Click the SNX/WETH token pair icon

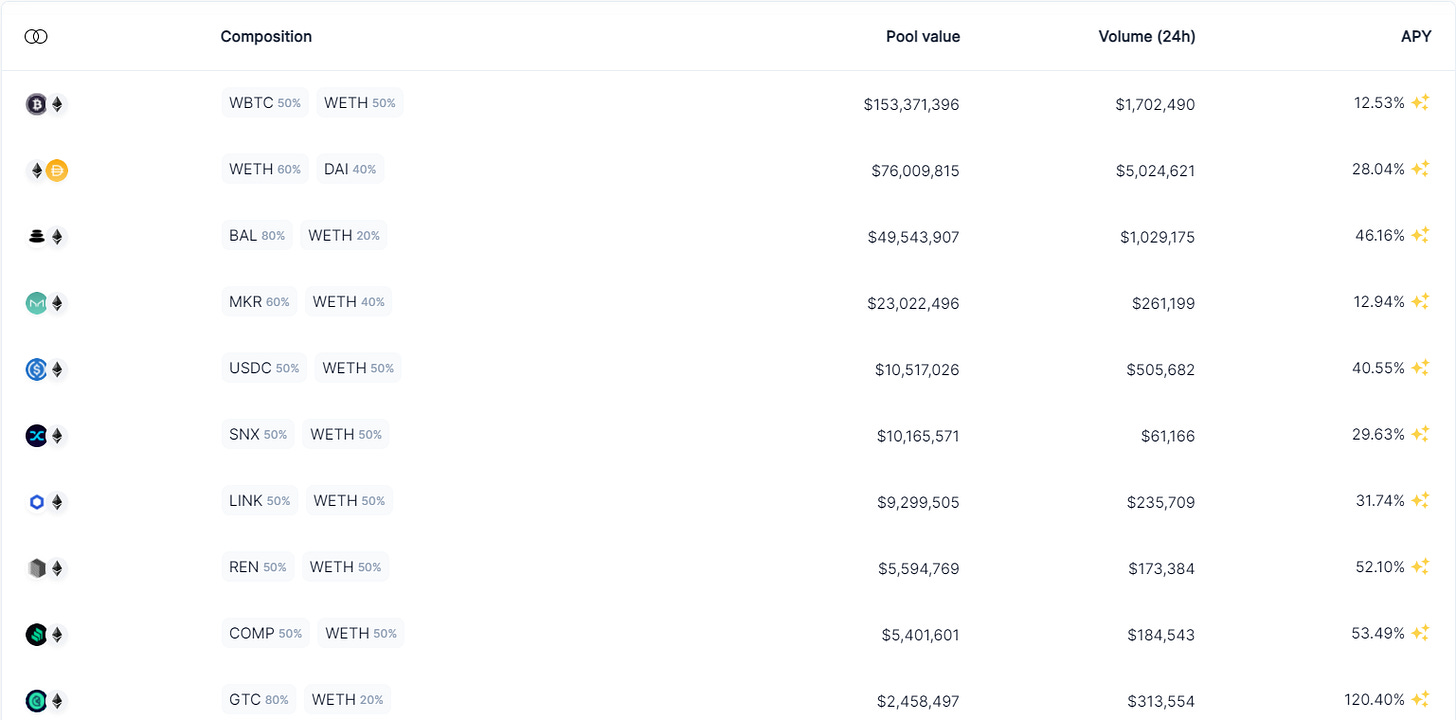click(46, 436)
